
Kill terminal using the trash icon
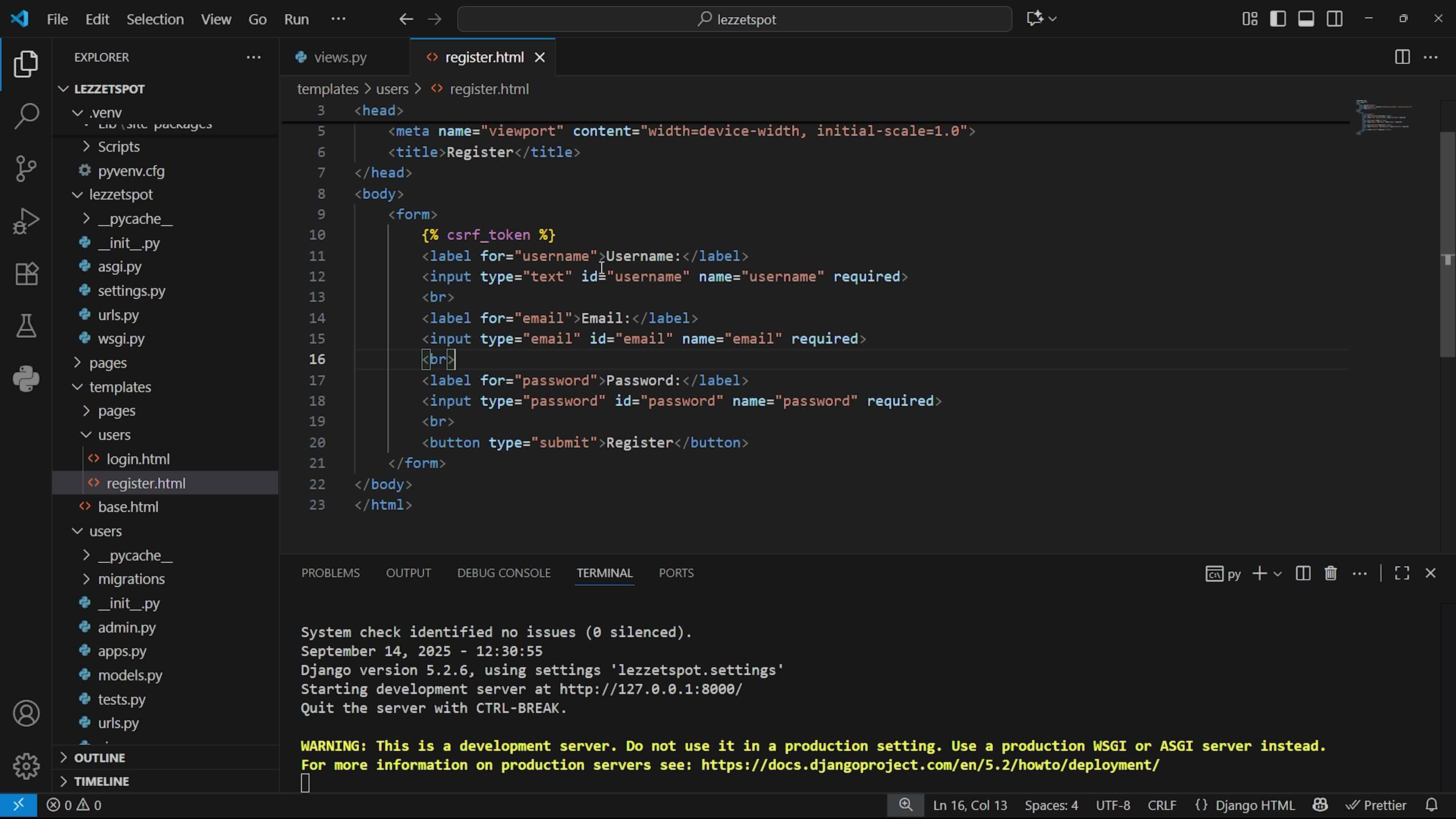[x=1330, y=573]
